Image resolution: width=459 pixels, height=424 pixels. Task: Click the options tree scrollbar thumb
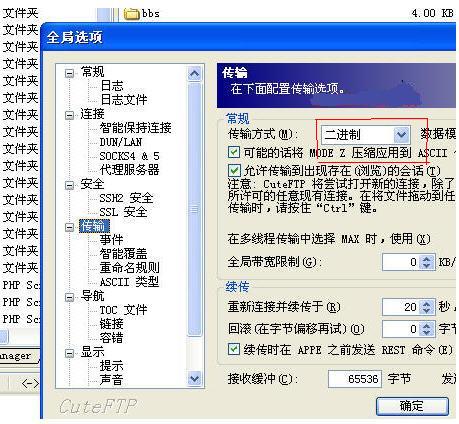(x=194, y=210)
